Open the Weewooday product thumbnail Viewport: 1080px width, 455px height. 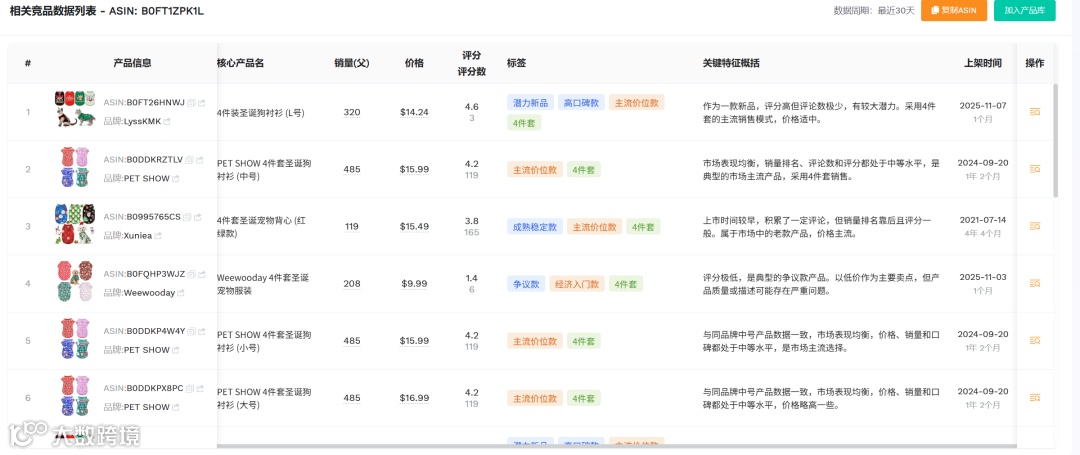point(75,282)
